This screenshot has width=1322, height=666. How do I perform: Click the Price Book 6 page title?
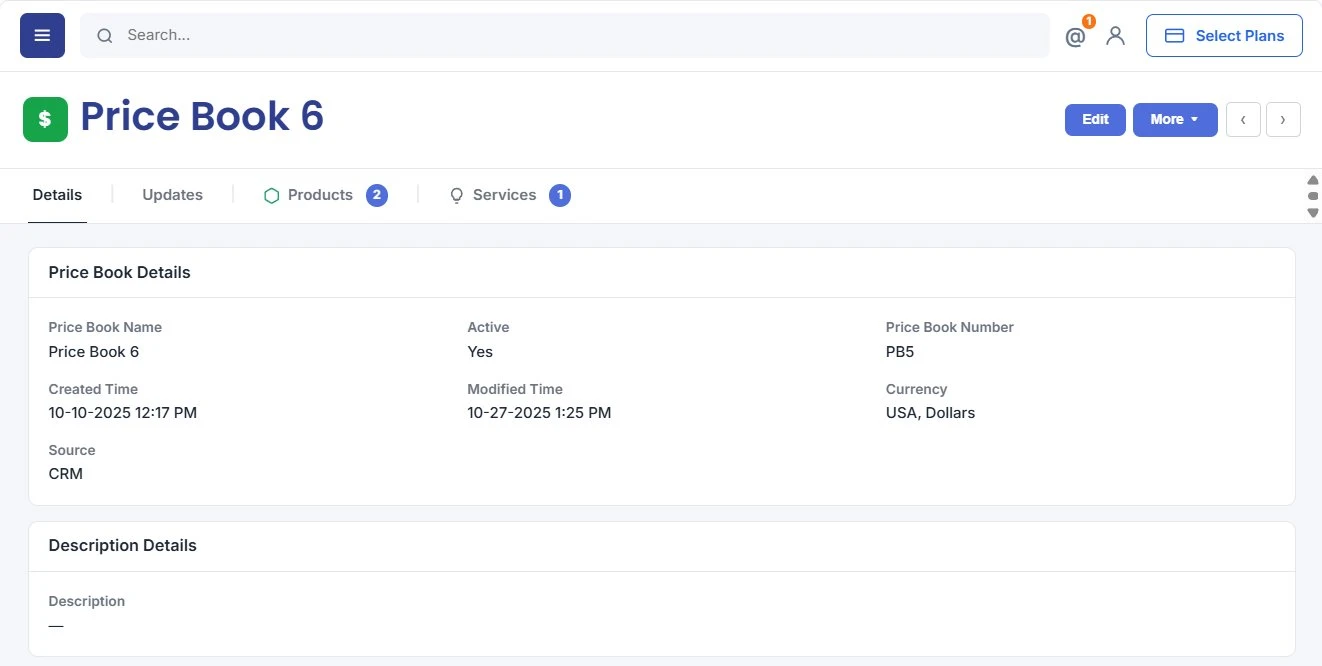click(x=202, y=117)
